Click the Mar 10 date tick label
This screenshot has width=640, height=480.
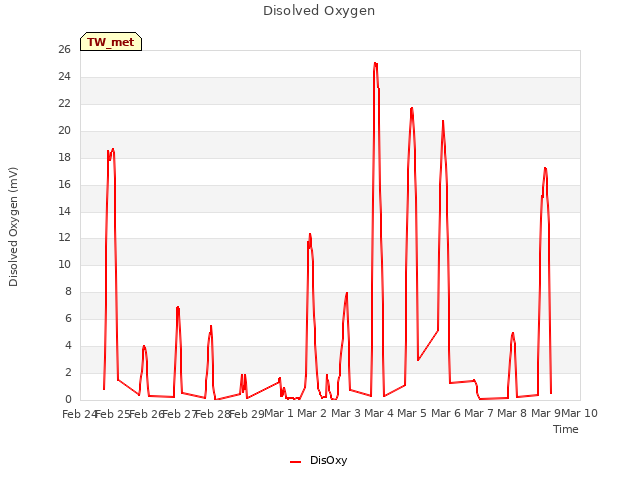(x=580, y=413)
